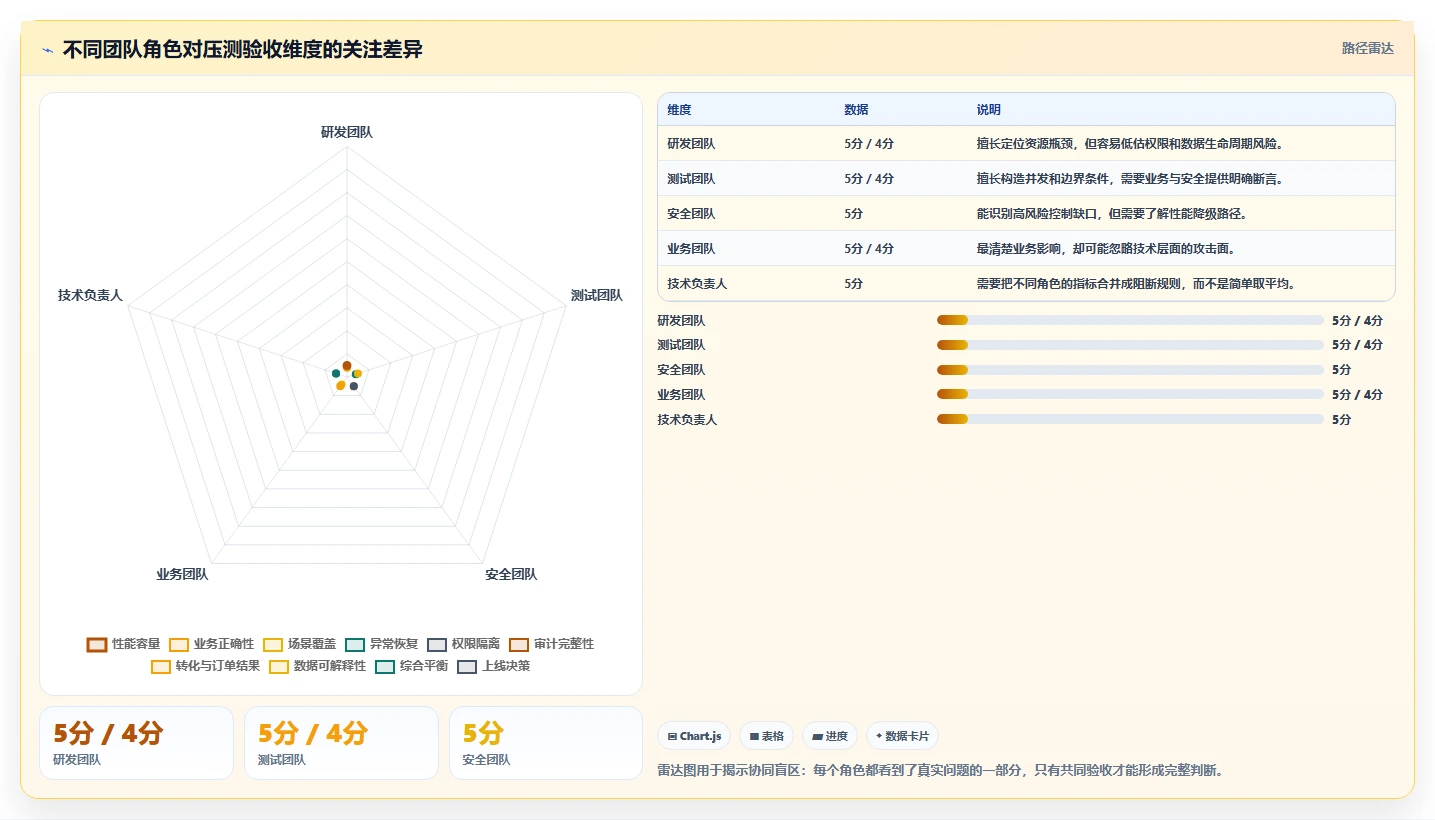Click 业务团队 progress bar
The width and height of the screenshot is (1435, 820).
point(1130,395)
